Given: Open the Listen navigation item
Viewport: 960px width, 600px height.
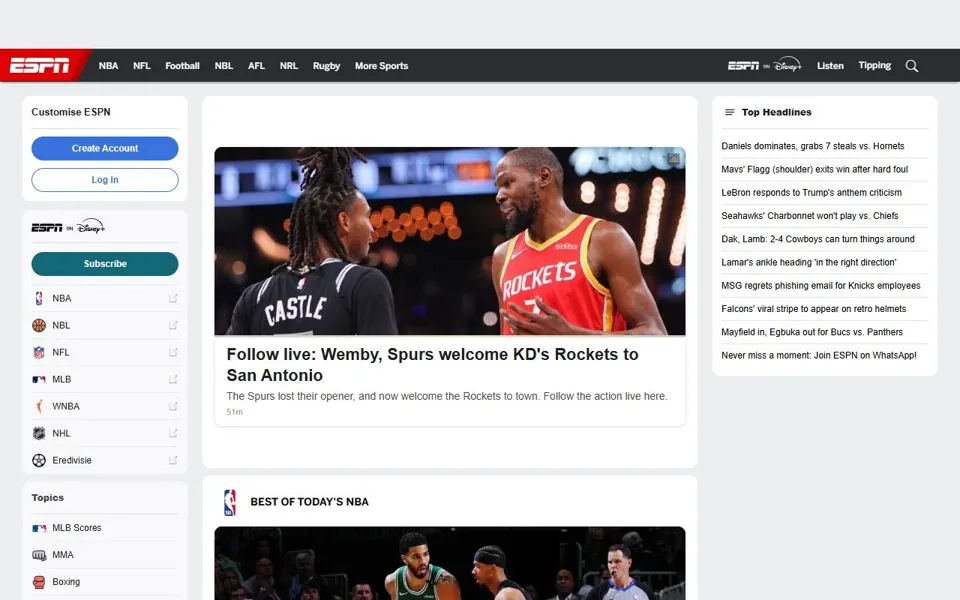Looking at the screenshot, I should point(830,66).
